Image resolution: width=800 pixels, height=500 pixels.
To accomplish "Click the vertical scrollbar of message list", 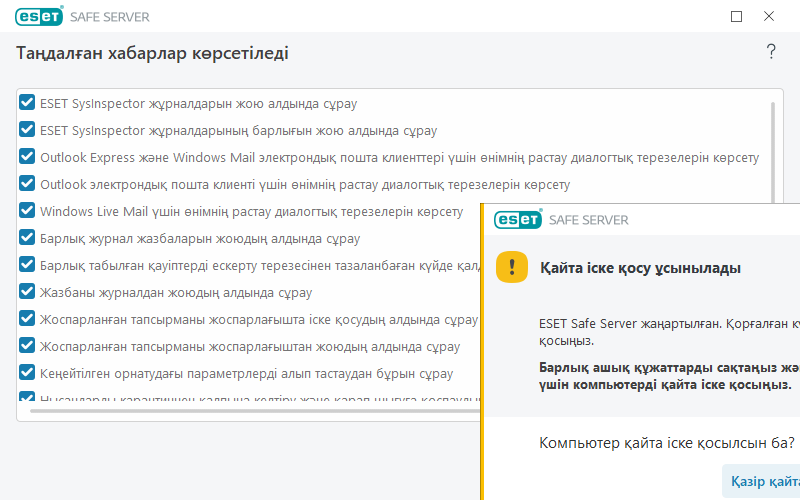I will (773, 153).
